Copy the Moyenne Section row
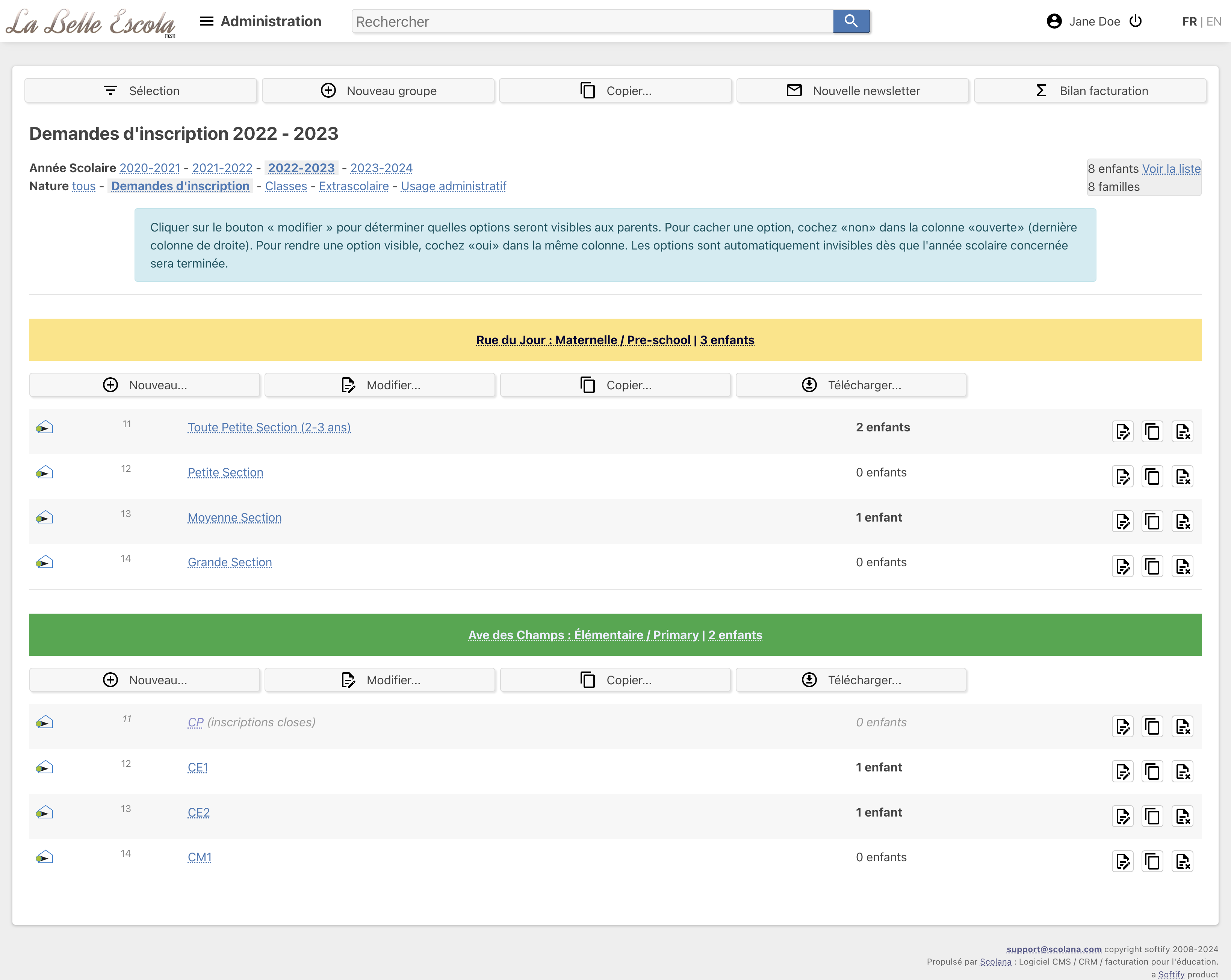 (1152, 521)
